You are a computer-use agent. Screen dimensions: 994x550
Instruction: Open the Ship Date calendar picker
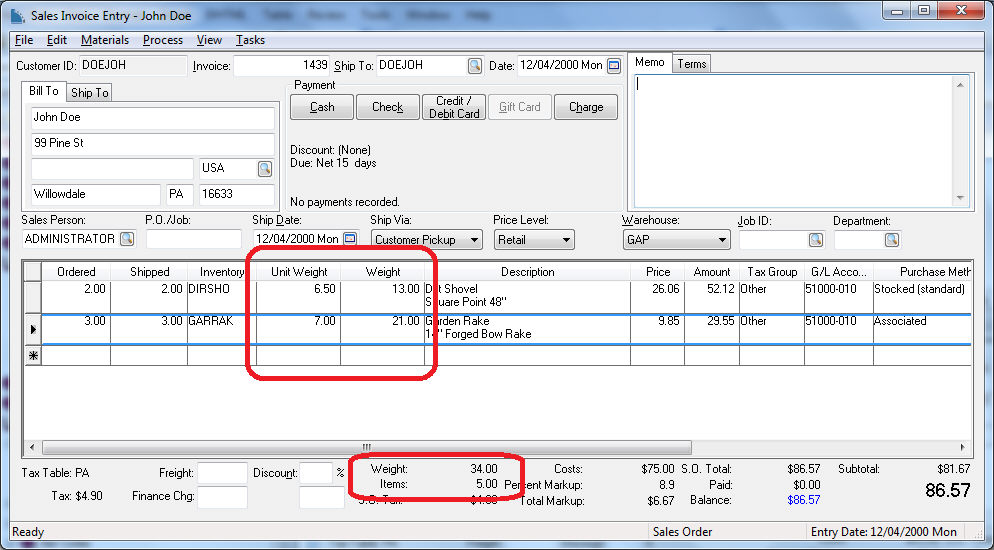tap(350, 239)
